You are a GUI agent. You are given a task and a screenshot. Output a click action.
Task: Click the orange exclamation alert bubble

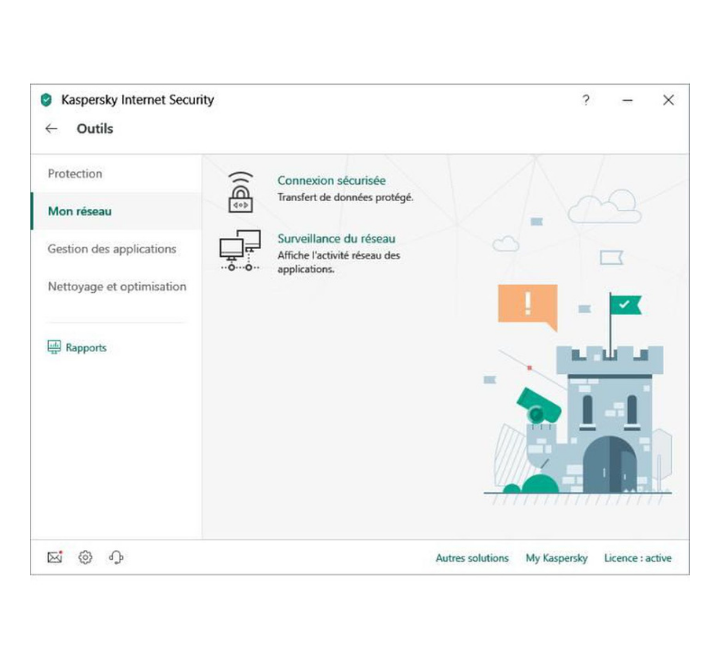coord(527,304)
